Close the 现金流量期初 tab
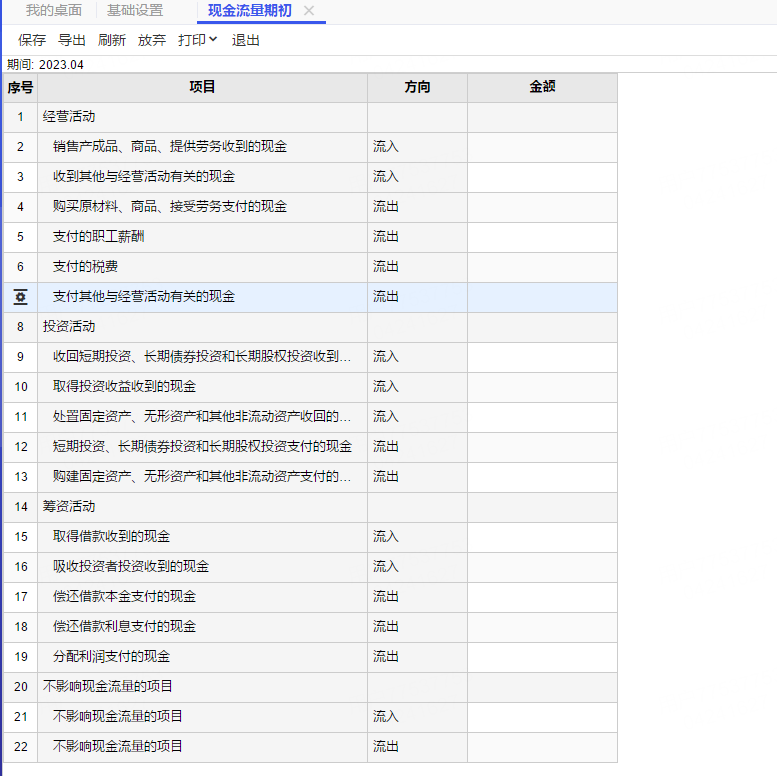This screenshot has height=776, width=777. pos(309,10)
